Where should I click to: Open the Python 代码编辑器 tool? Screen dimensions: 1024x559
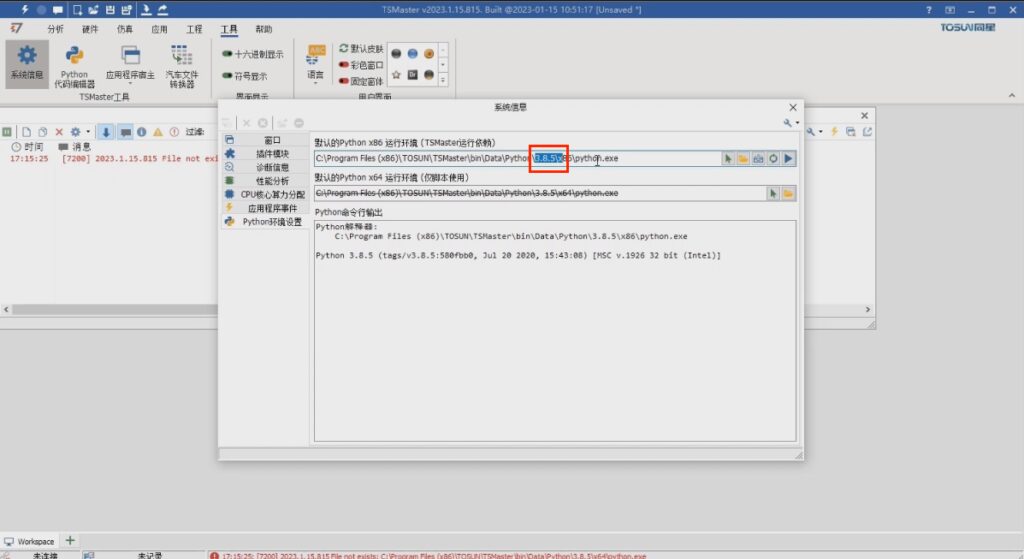click(x=74, y=63)
